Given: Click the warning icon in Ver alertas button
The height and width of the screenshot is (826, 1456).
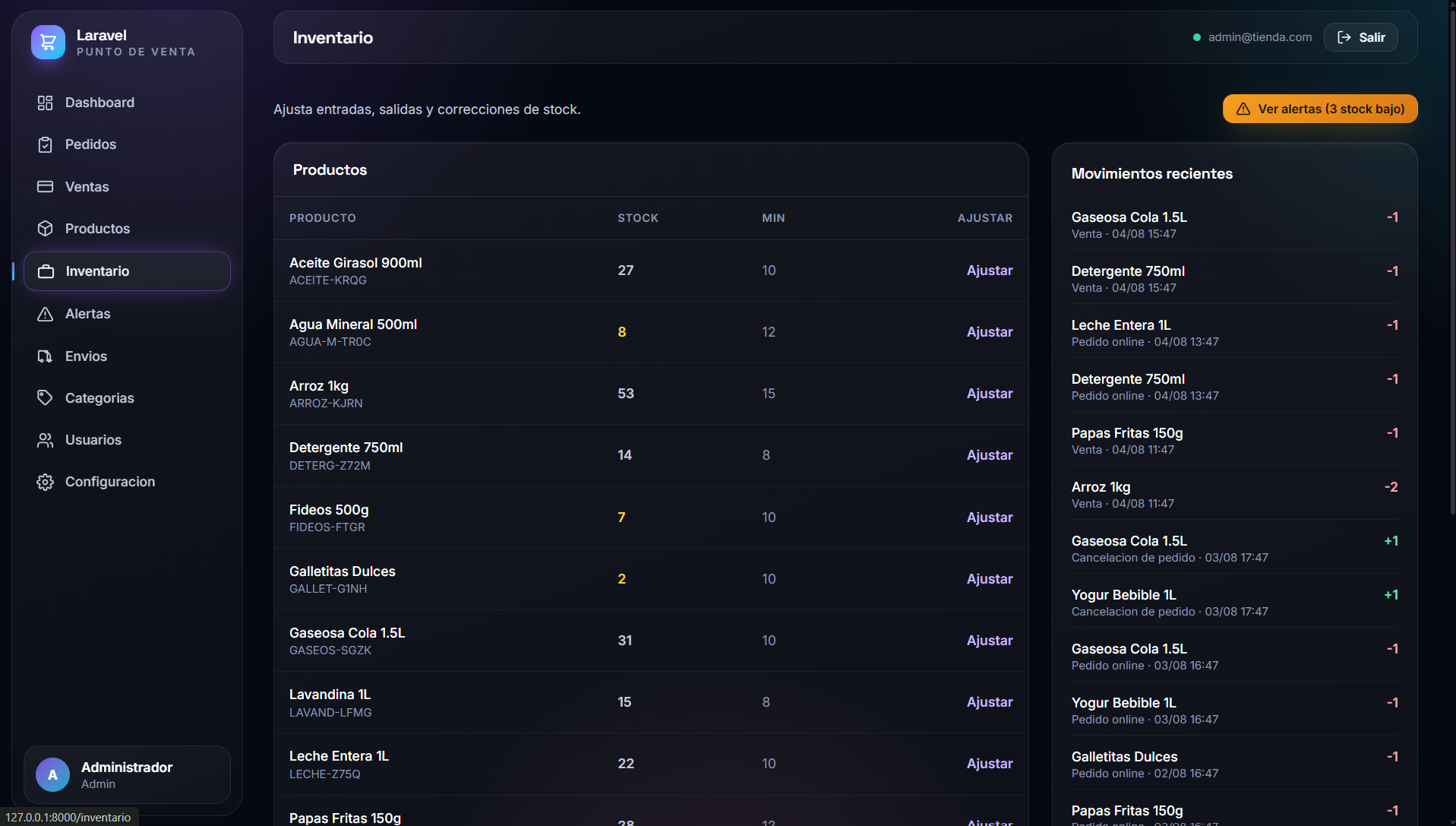Looking at the screenshot, I should point(1243,109).
